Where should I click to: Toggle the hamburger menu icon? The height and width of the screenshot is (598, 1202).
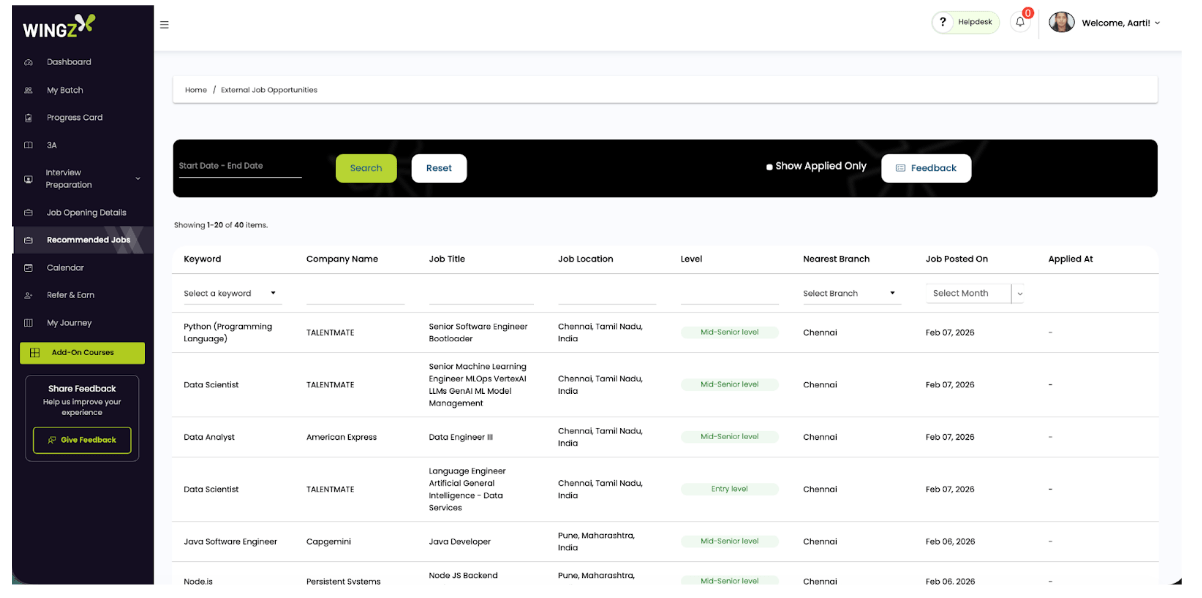pyautogui.click(x=164, y=25)
